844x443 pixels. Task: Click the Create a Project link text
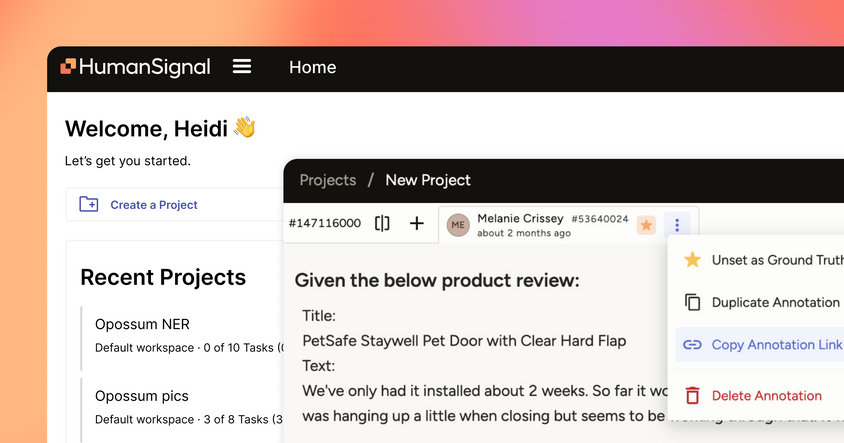coord(154,205)
